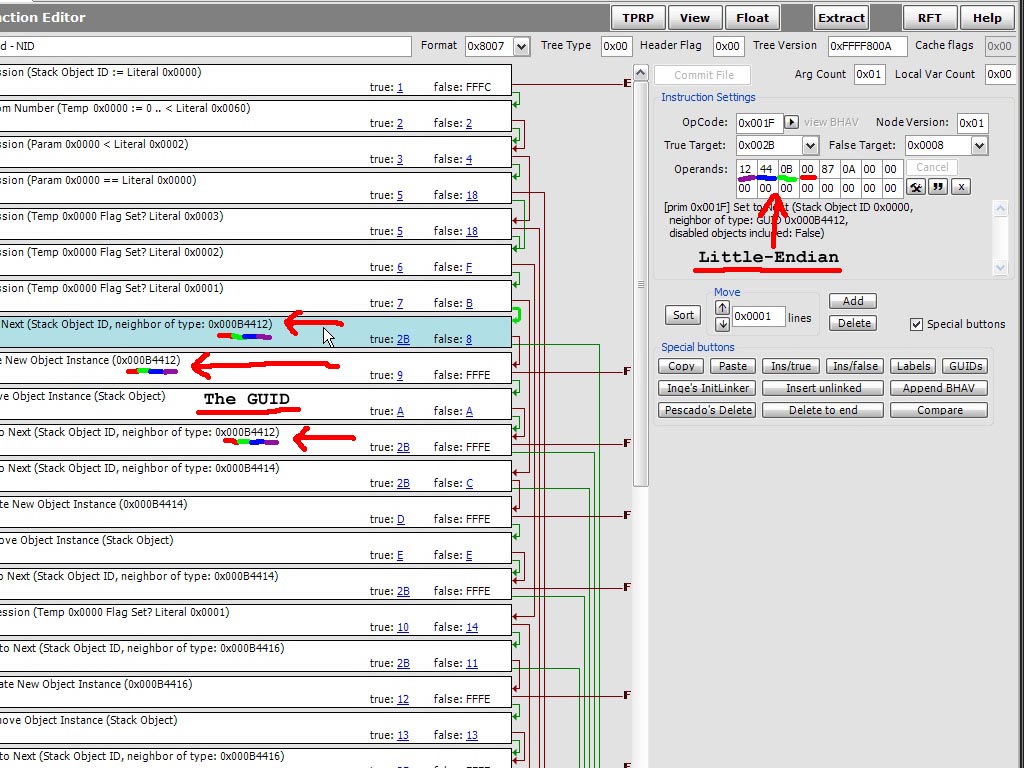Click the small x button beside operands
This screenshot has height=768, width=1024.
coord(961,187)
